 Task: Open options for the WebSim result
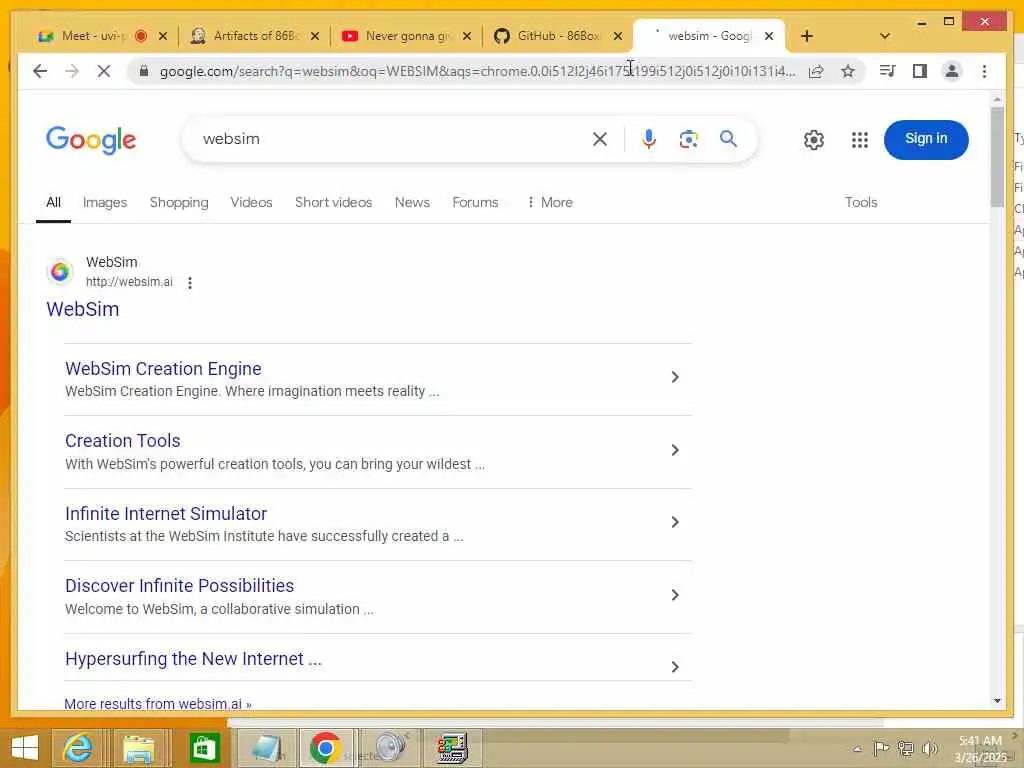click(x=189, y=283)
